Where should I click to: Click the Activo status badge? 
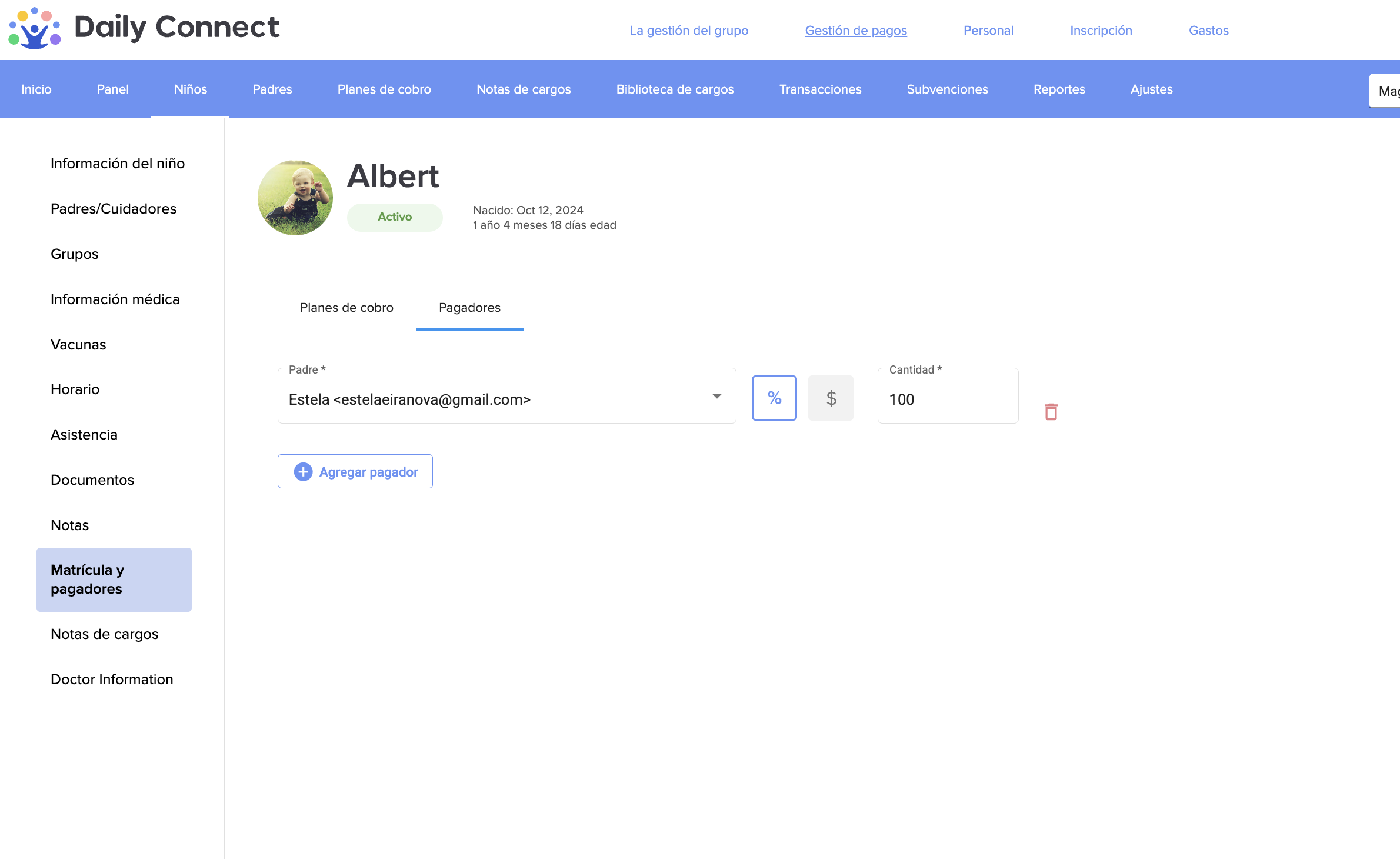pyautogui.click(x=395, y=217)
